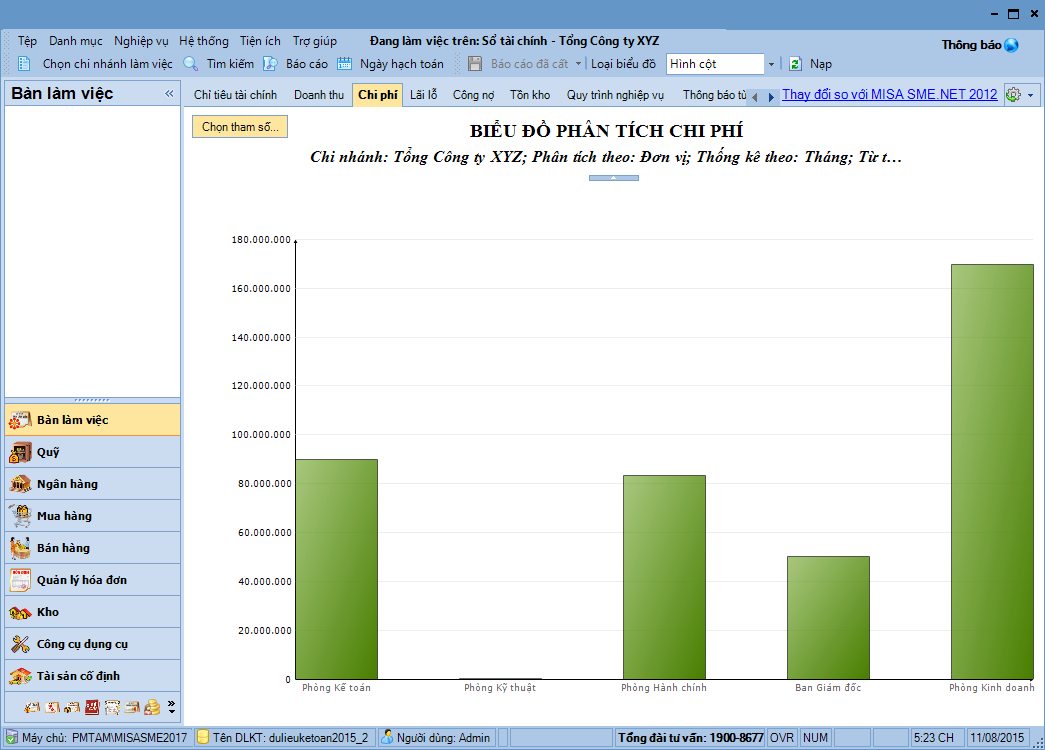Collapse the Bàn làm việc panel

pos(169,94)
